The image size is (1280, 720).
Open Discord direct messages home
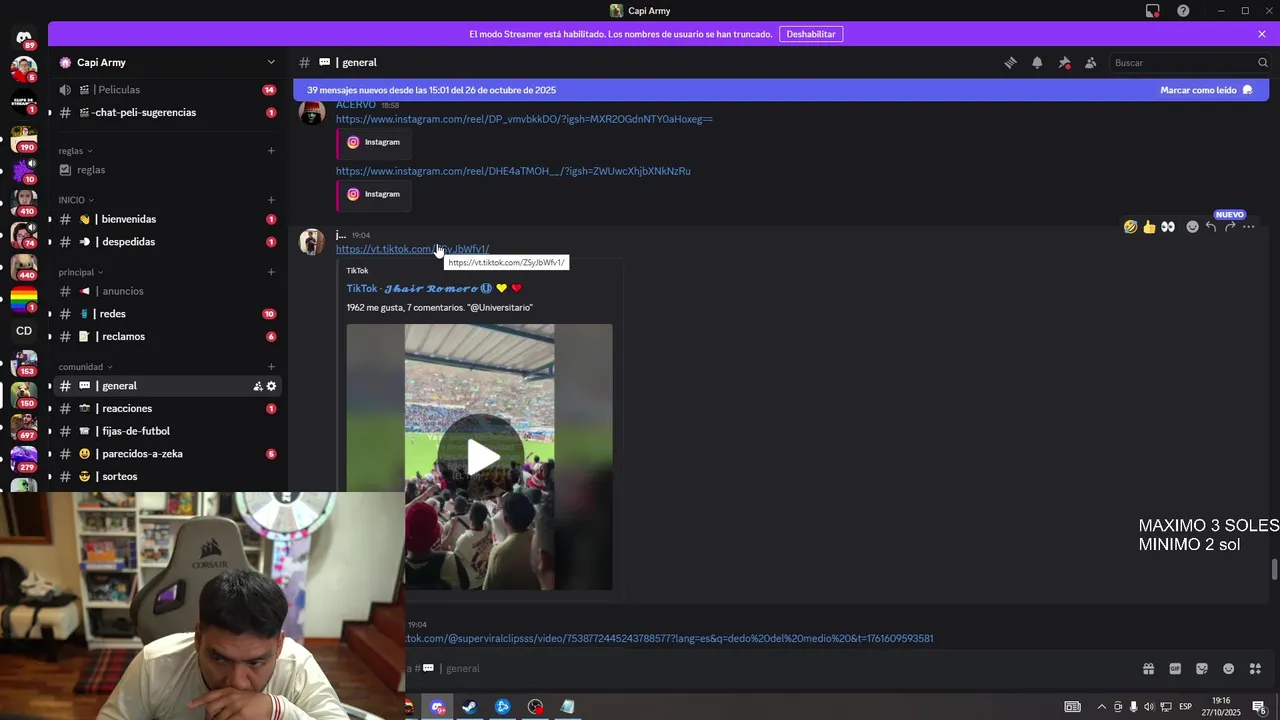tap(24, 37)
